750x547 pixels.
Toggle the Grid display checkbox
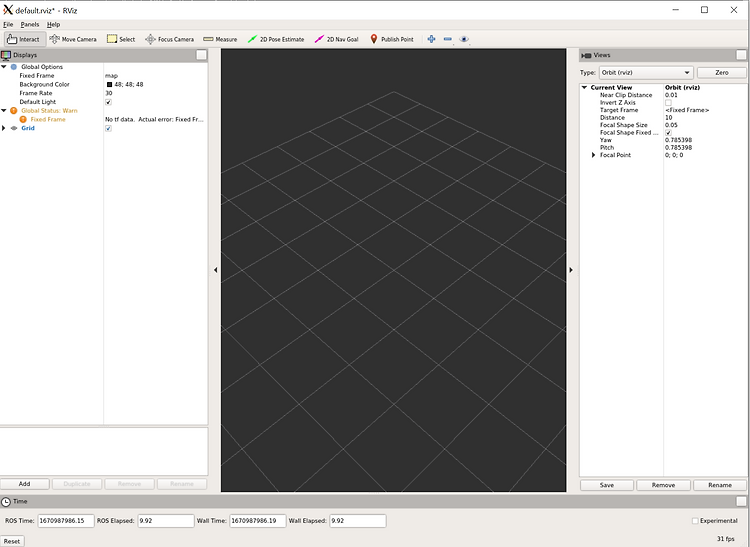(x=109, y=129)
